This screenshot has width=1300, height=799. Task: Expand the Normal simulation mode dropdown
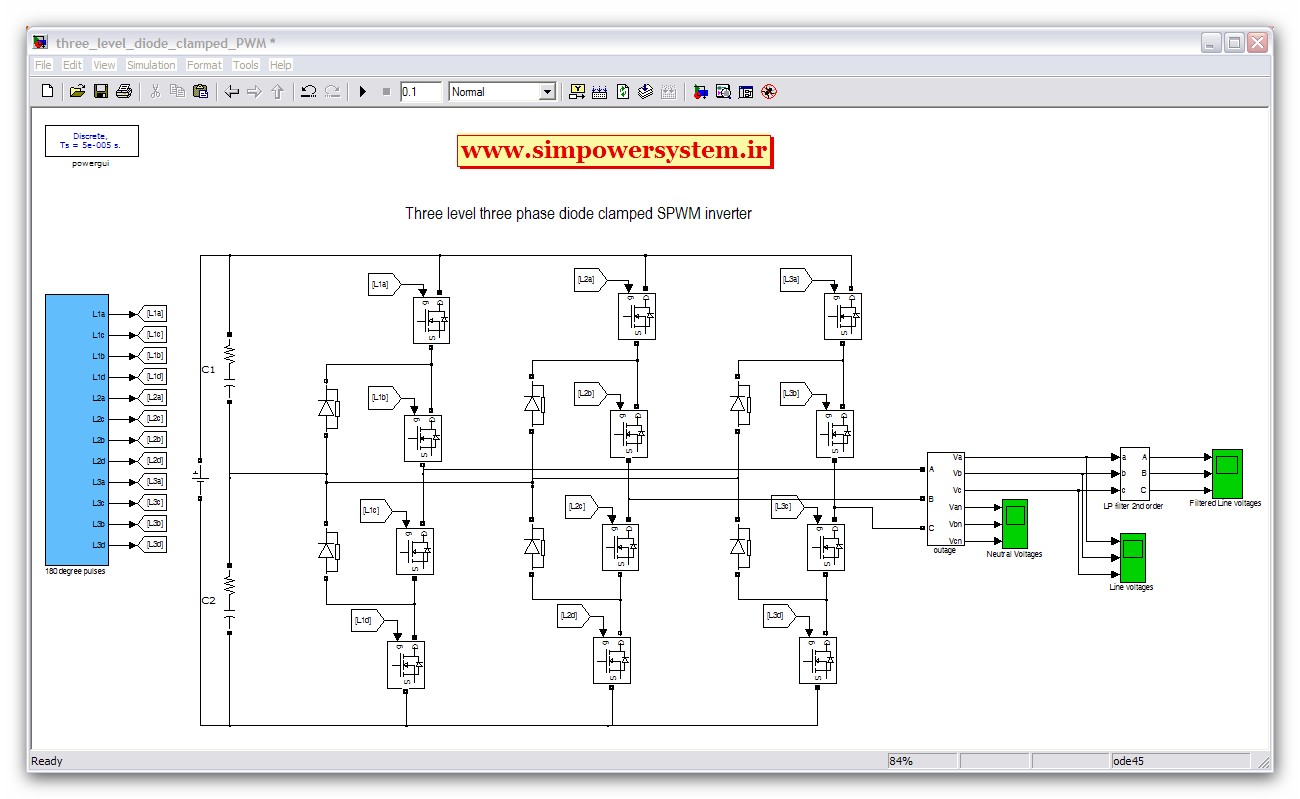point(546,92)
